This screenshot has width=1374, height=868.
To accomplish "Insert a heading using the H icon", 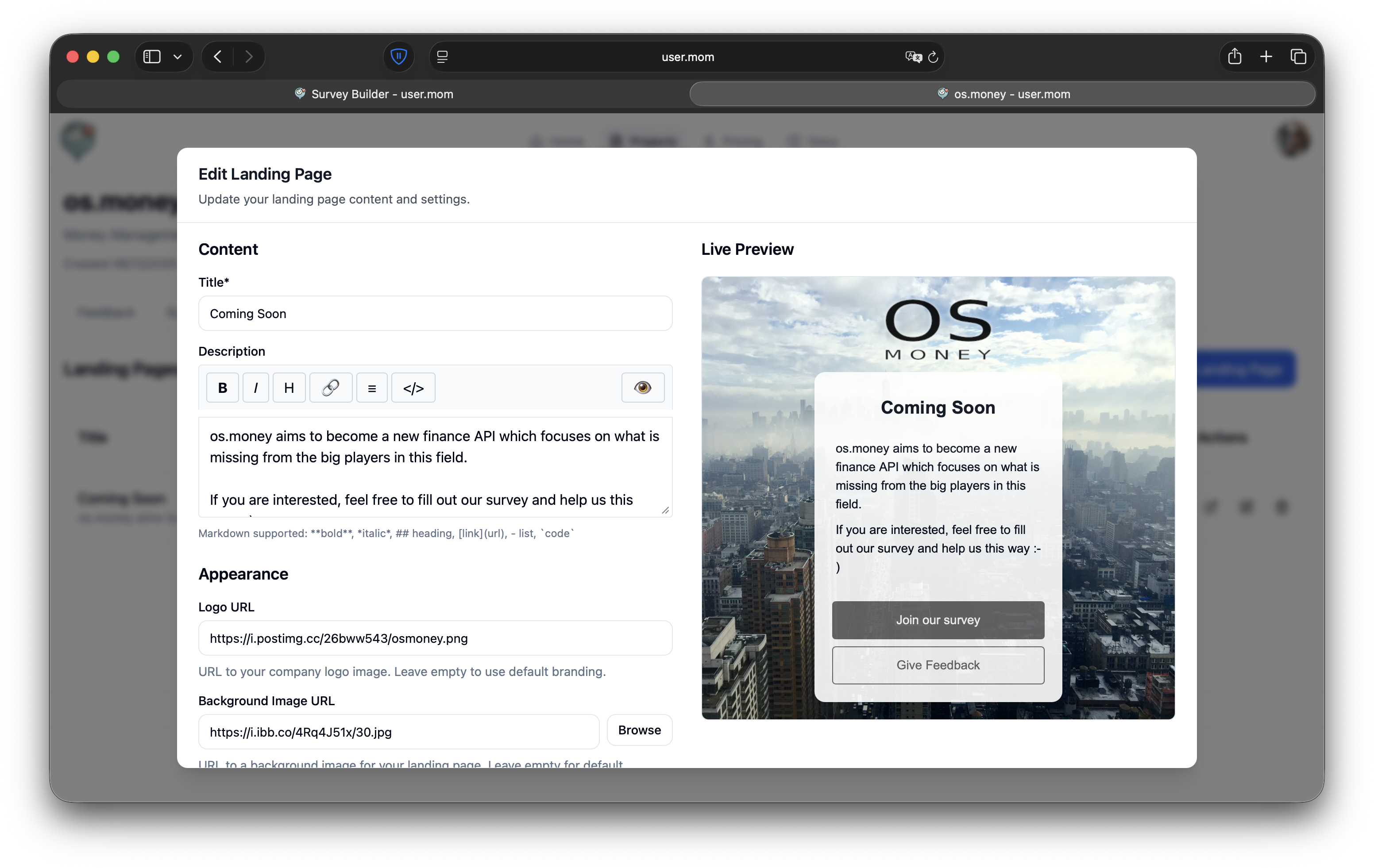I will pos(289,387).
